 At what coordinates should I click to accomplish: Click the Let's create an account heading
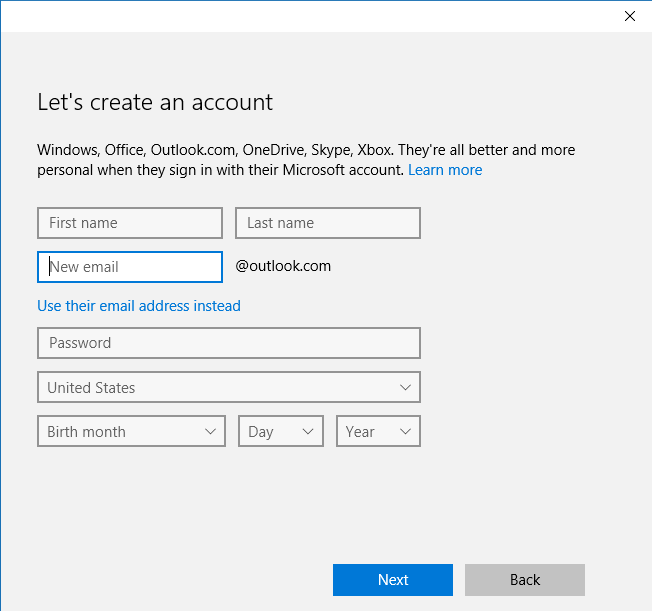point(155,102)
